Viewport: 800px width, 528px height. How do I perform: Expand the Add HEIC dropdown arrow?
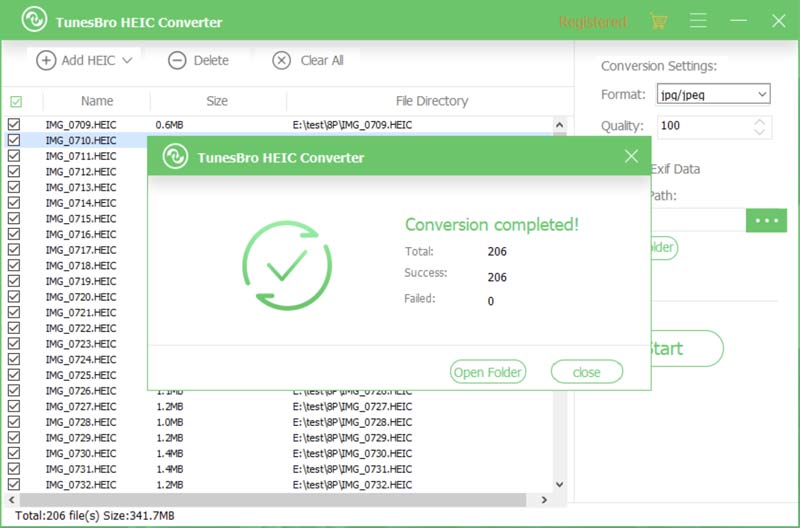coord(128,60)
